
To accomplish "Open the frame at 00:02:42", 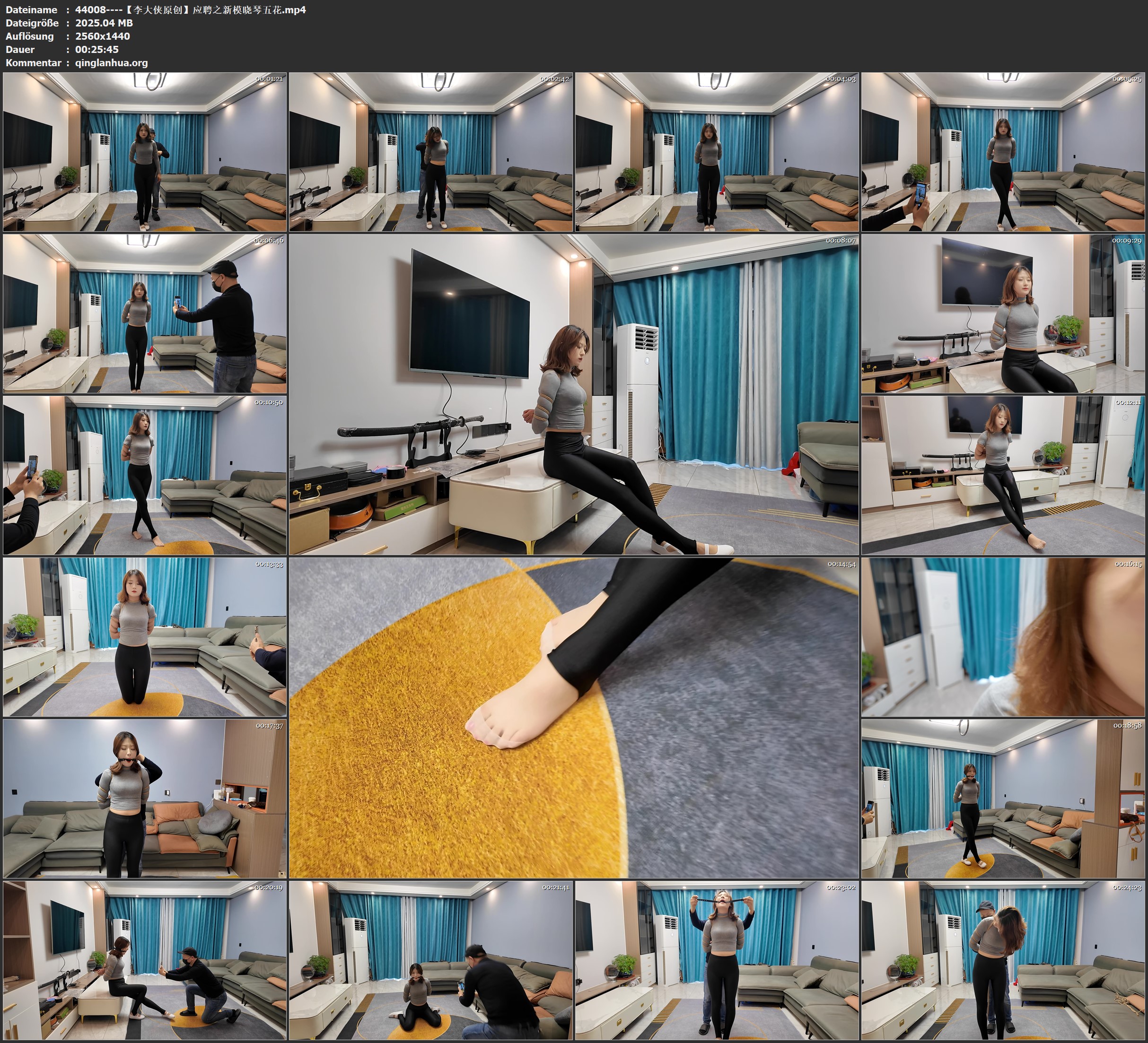I will tap(431, 152).
